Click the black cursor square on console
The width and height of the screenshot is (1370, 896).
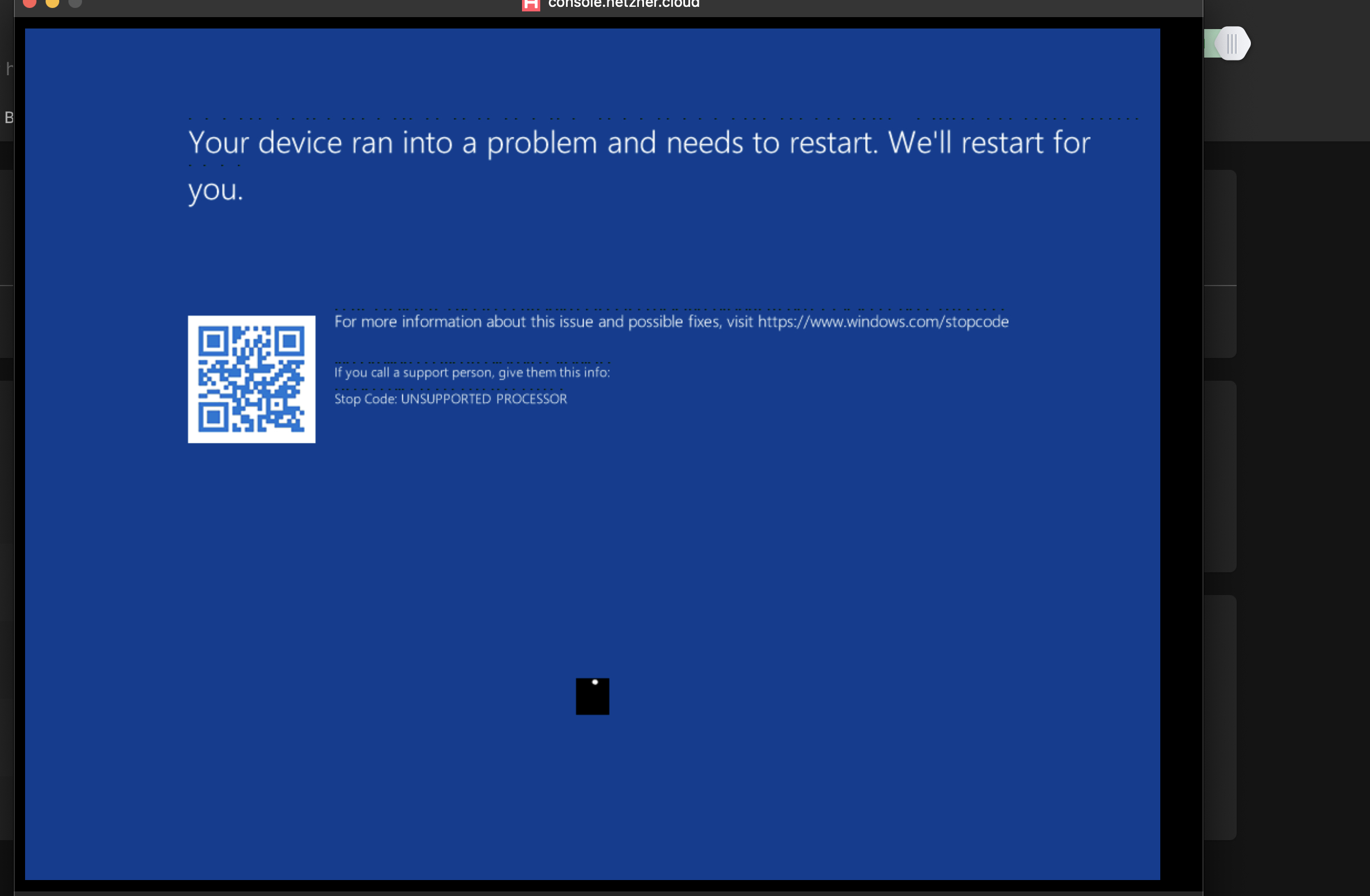point(592,696)
